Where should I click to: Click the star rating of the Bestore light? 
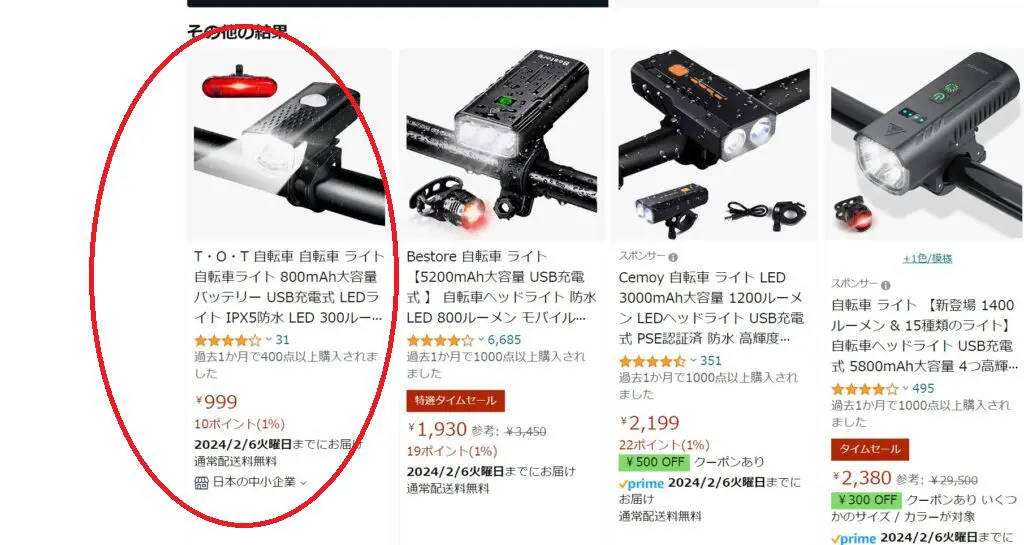point(440,340)
